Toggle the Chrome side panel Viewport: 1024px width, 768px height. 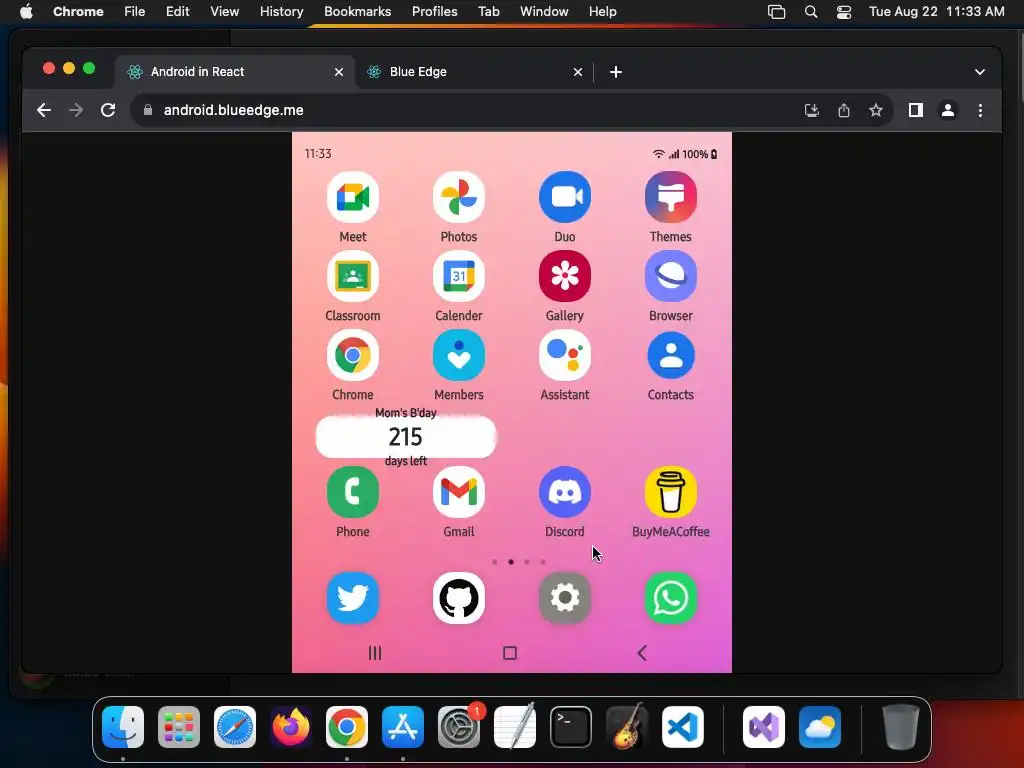click(916, 110)
